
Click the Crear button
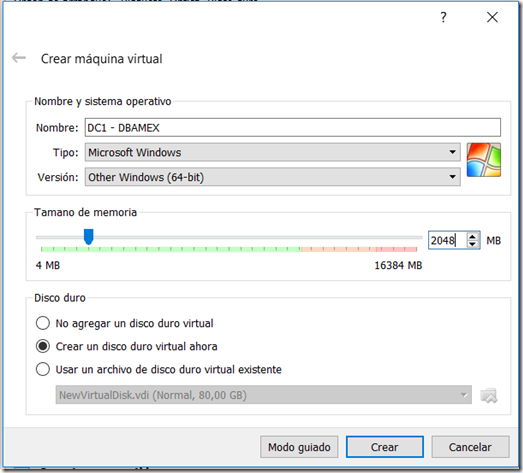(x=385, y=447)
